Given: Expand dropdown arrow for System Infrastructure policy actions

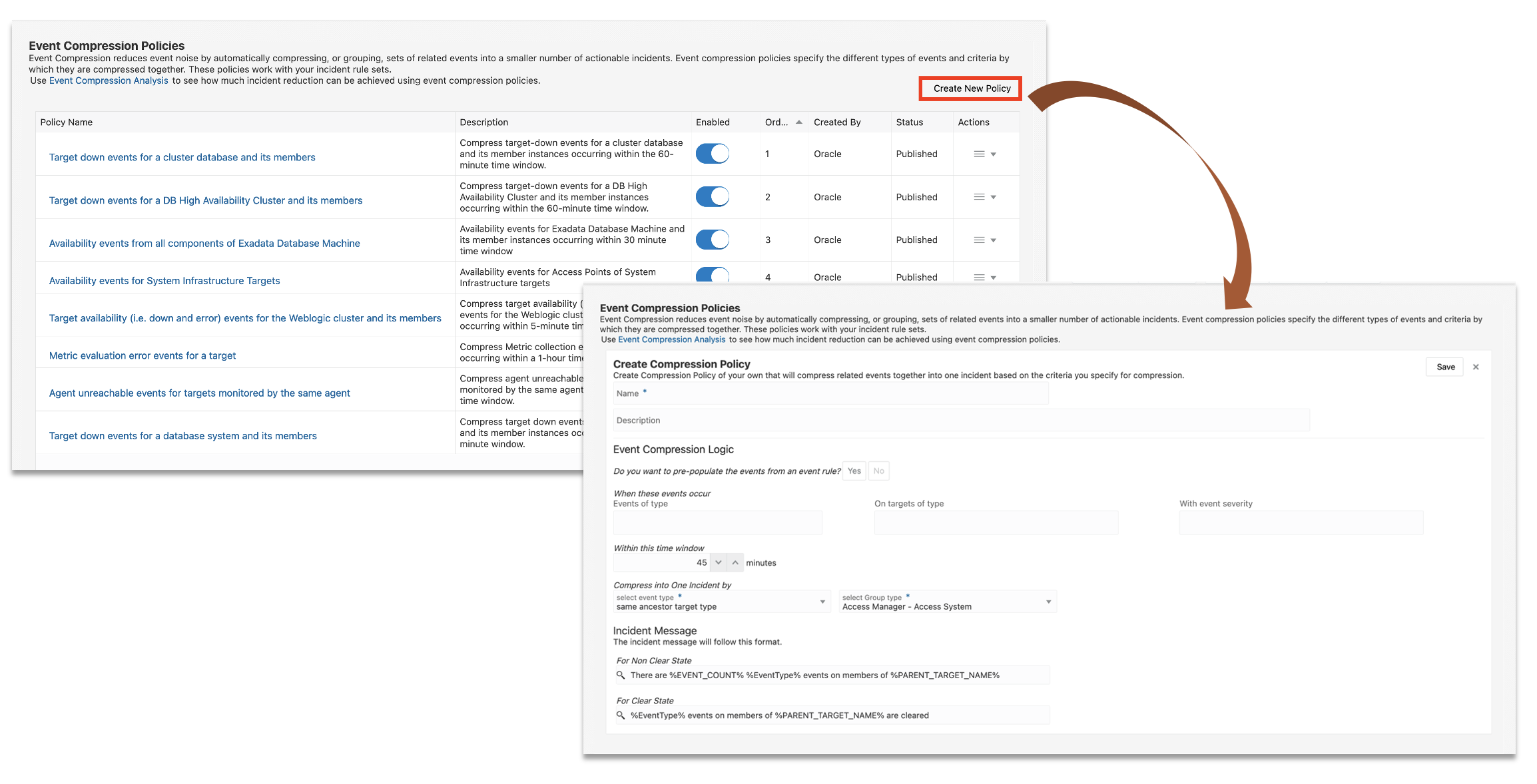Looking at the screenshot, I should 993,278.
